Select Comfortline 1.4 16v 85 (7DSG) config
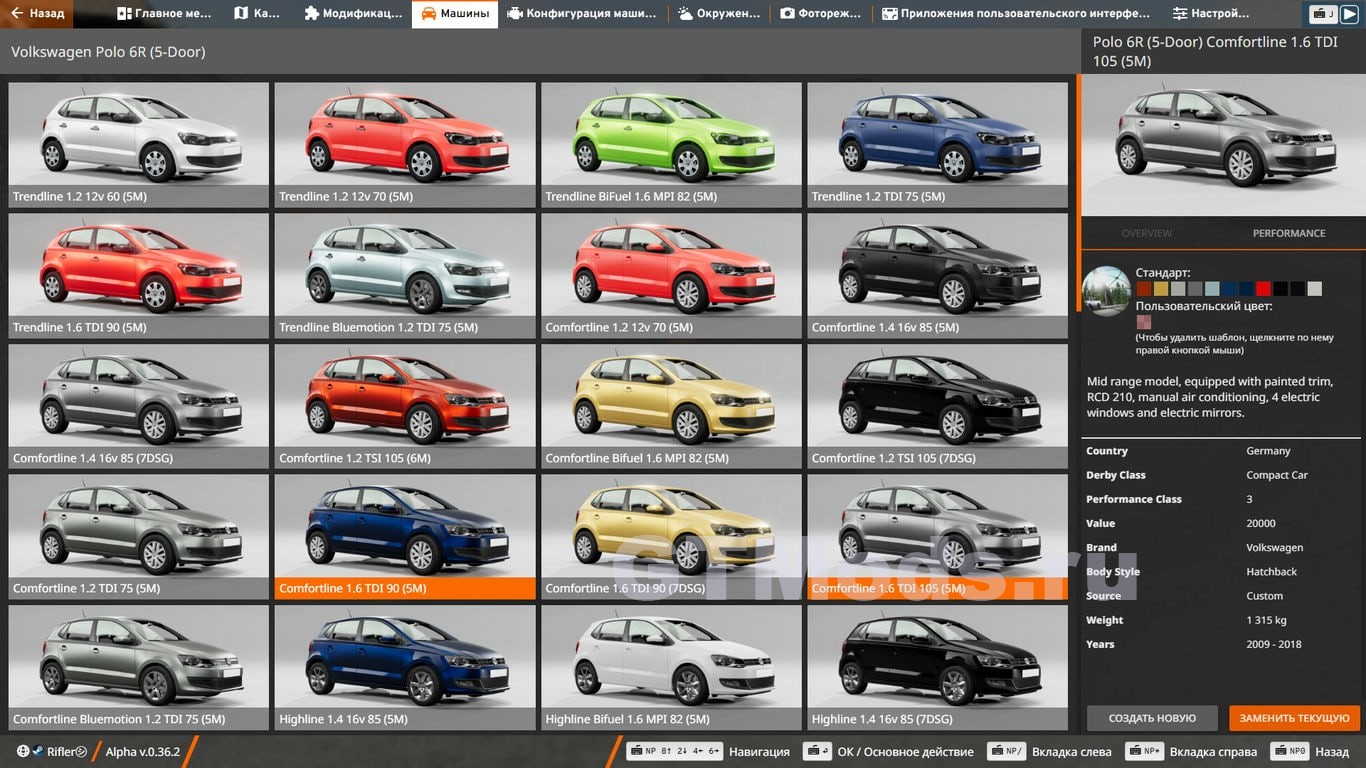Viewport: 1366px width, 768px height. (x=139, y=406)
